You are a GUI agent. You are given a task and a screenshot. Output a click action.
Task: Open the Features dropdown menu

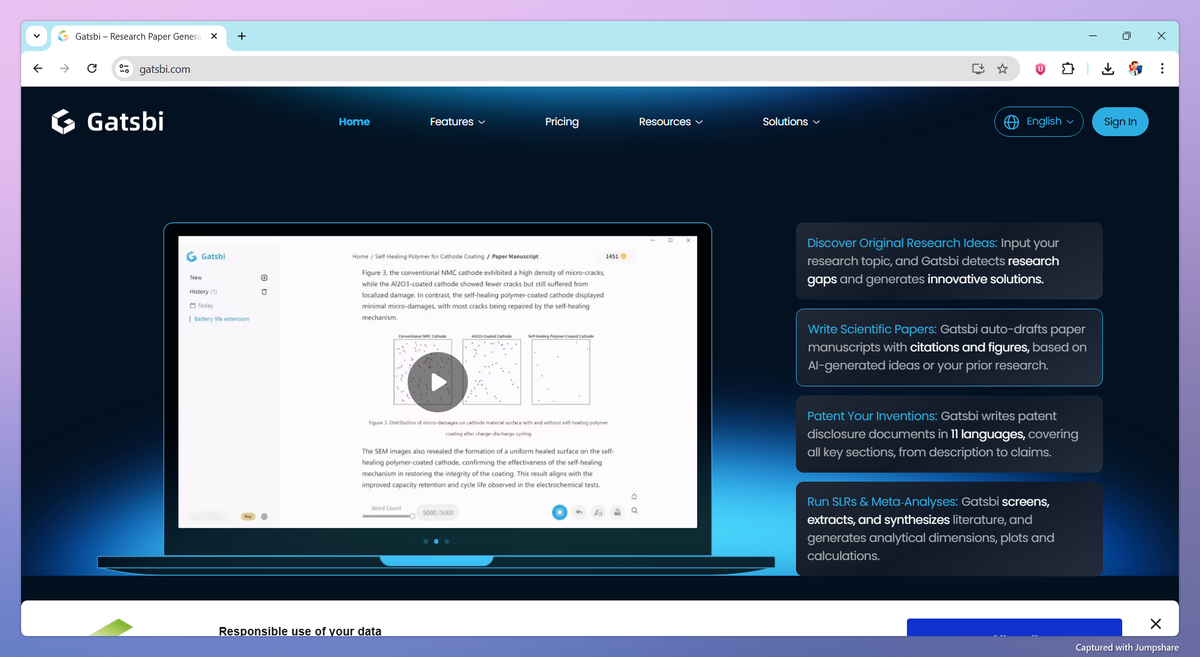pyautogui.click(x=457, y=121)
